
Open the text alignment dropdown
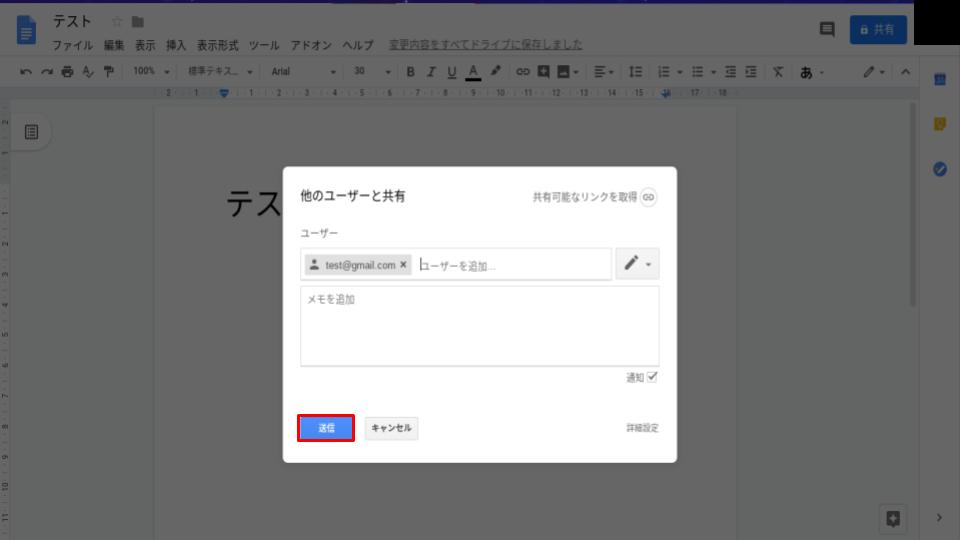pyautogui.click(x=604, y=72)
